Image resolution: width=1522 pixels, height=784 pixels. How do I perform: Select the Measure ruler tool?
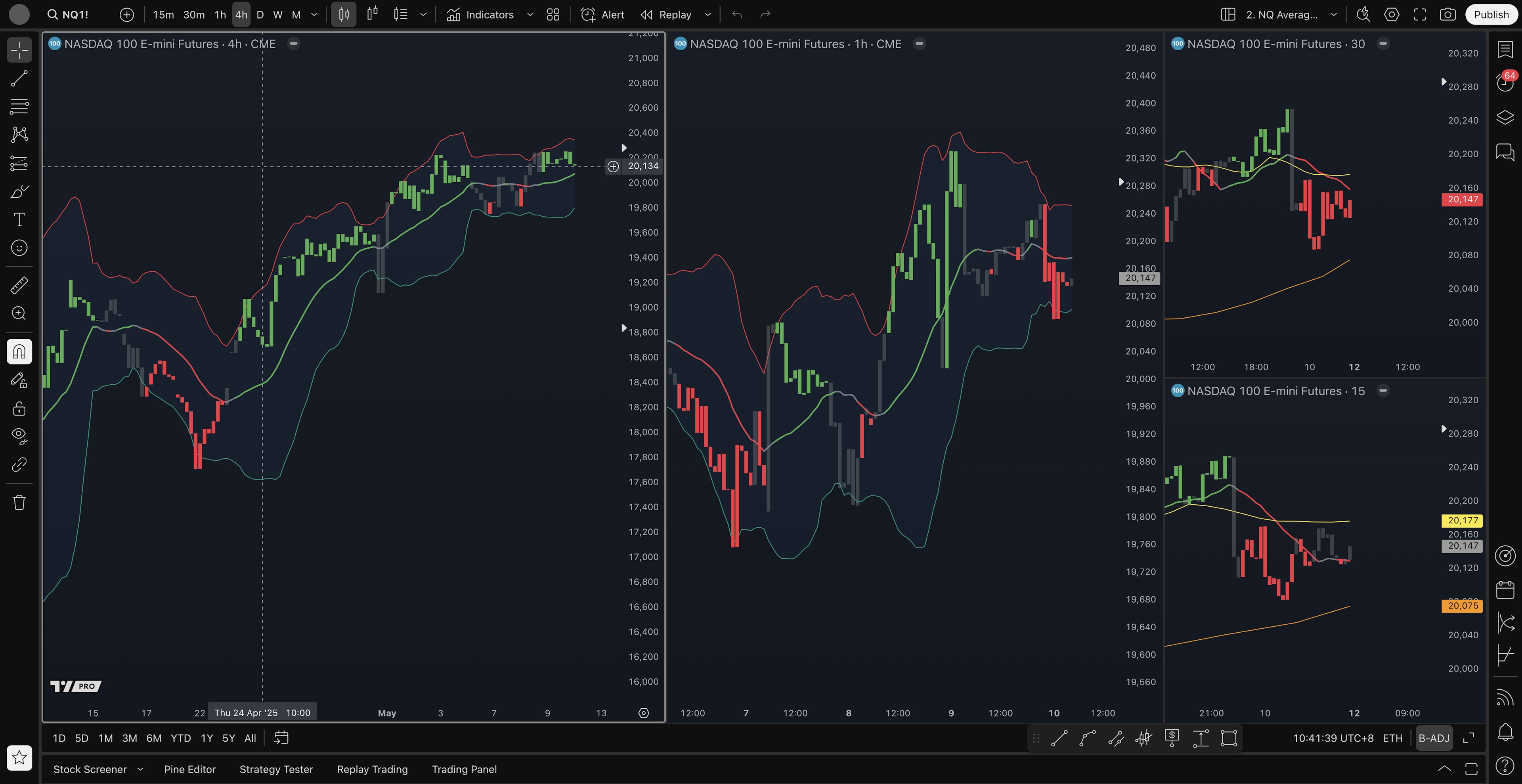[19, 286]
